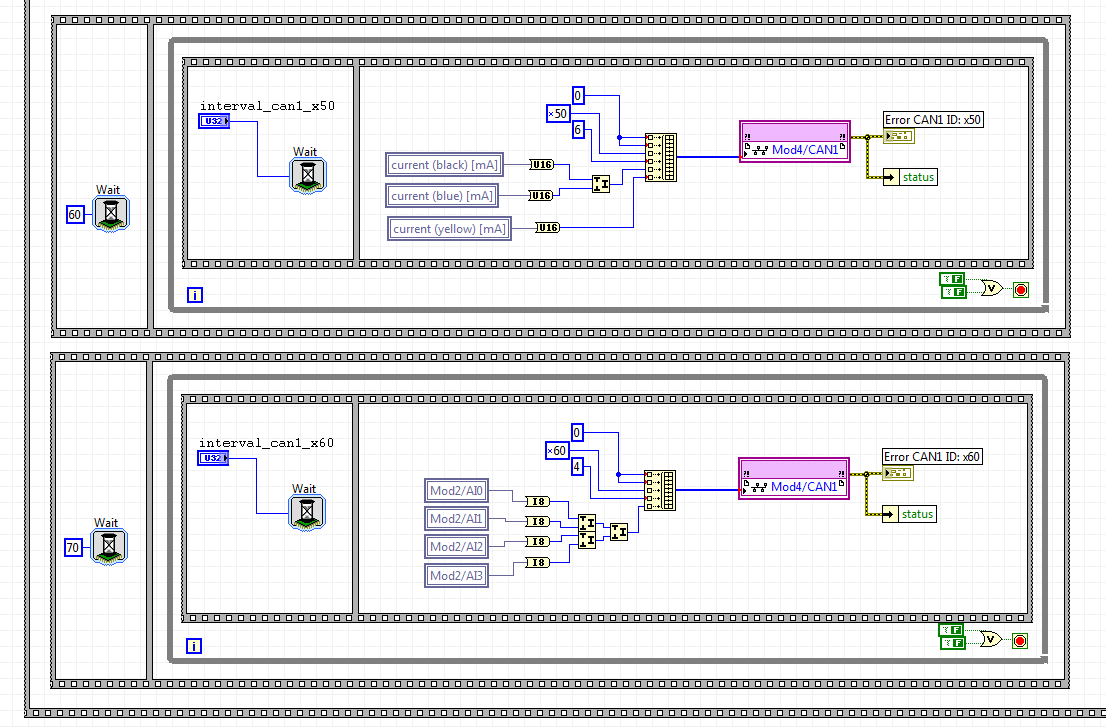Click the Error CAN1 ID: x50 indicator terminal
The image size is (1106, 727).
899,136
